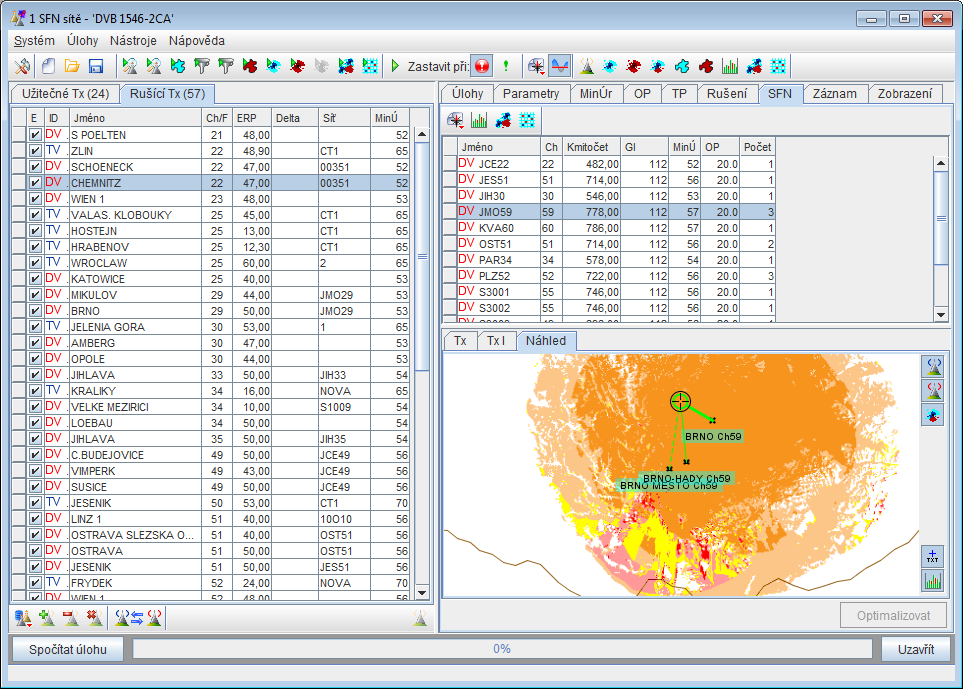Viewport: 963px width, 689px height.
Task: Open the Systém menu
Action: tap(35, 41)
